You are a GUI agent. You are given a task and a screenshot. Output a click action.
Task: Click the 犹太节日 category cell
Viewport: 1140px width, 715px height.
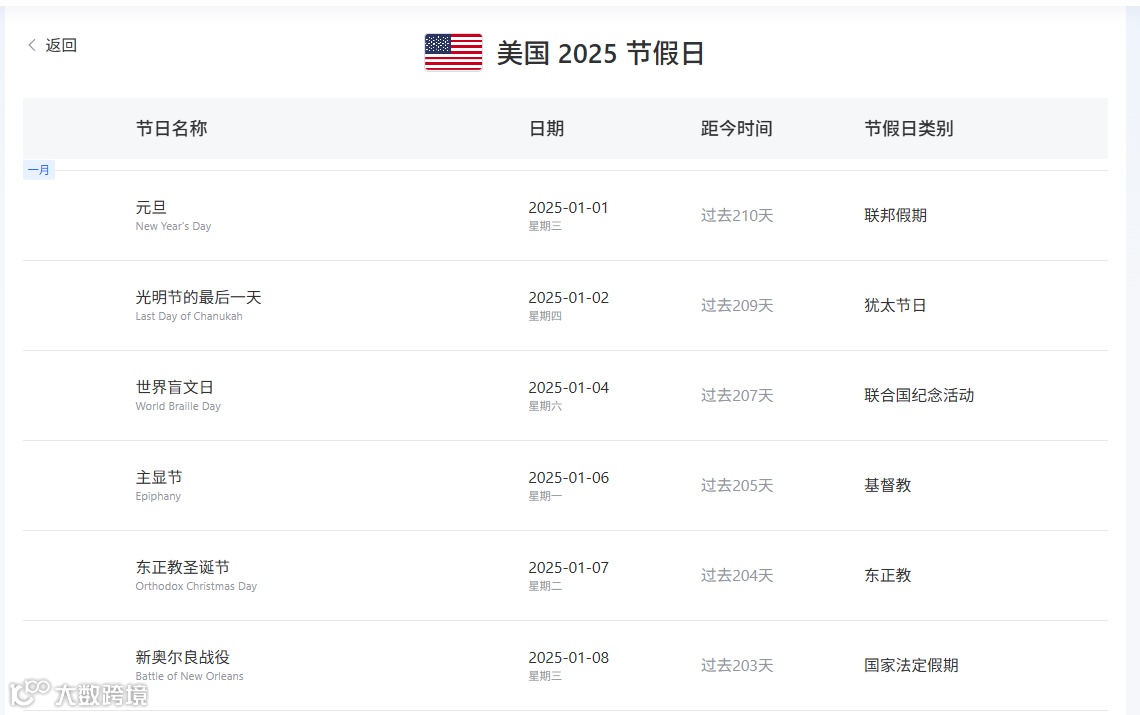click(896, 305)
